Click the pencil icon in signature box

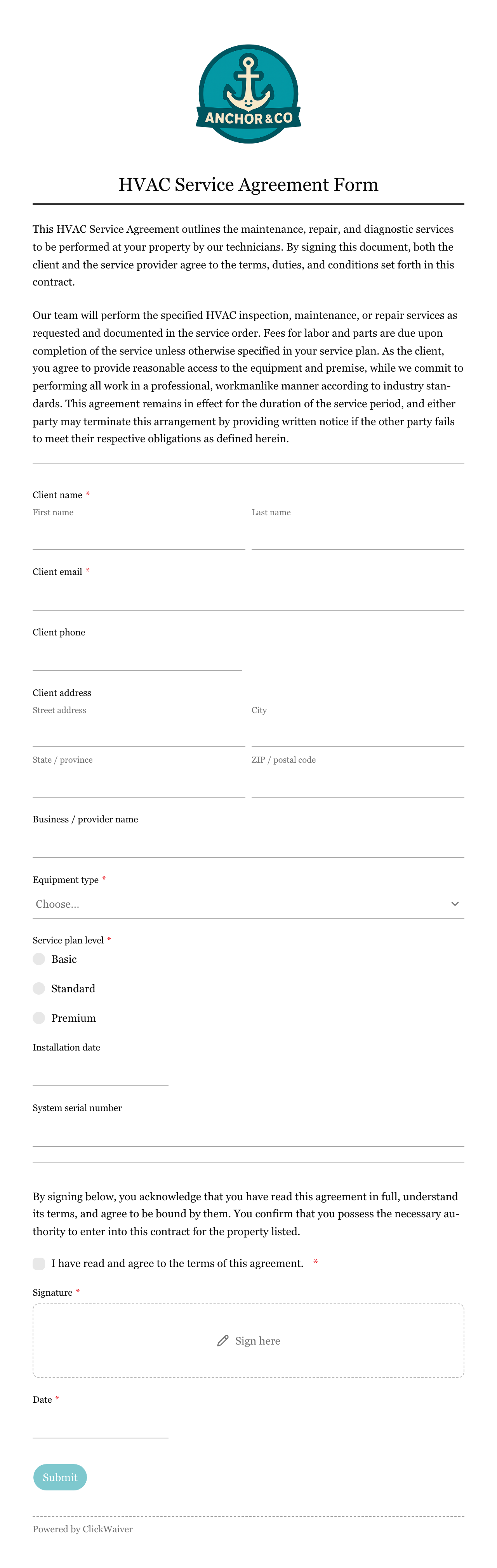[x=223, y=1340]
